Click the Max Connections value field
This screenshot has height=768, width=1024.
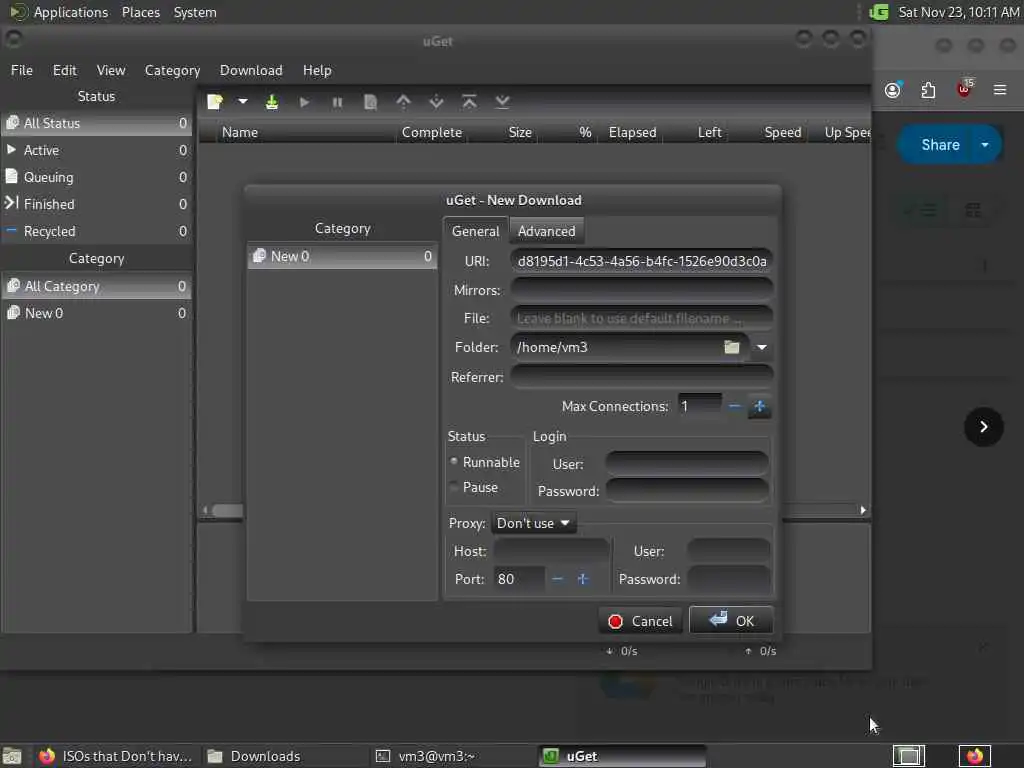pyautogui.click(x=699, y=406)
